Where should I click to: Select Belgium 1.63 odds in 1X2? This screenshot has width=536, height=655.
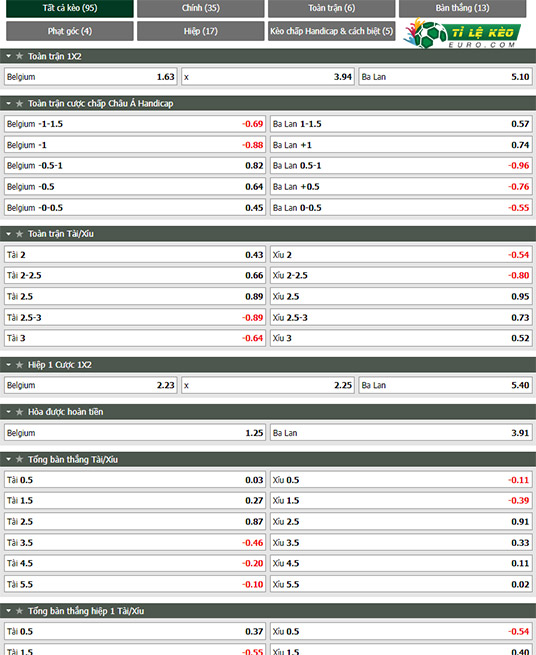(91, 77)
